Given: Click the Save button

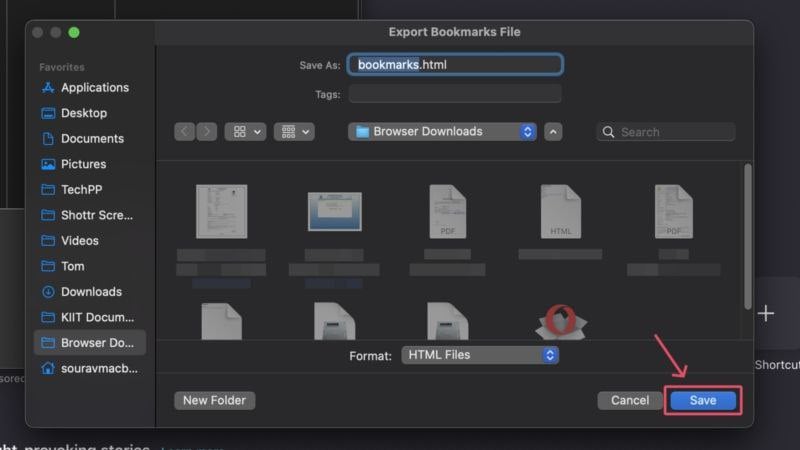Looking at the screenshot, I should (703, 401).
